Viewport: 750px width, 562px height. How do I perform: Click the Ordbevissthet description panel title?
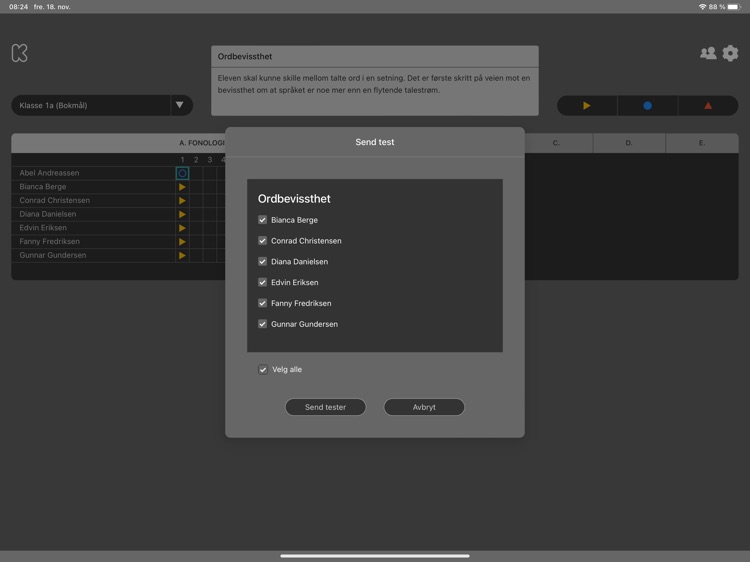point(245,56)
